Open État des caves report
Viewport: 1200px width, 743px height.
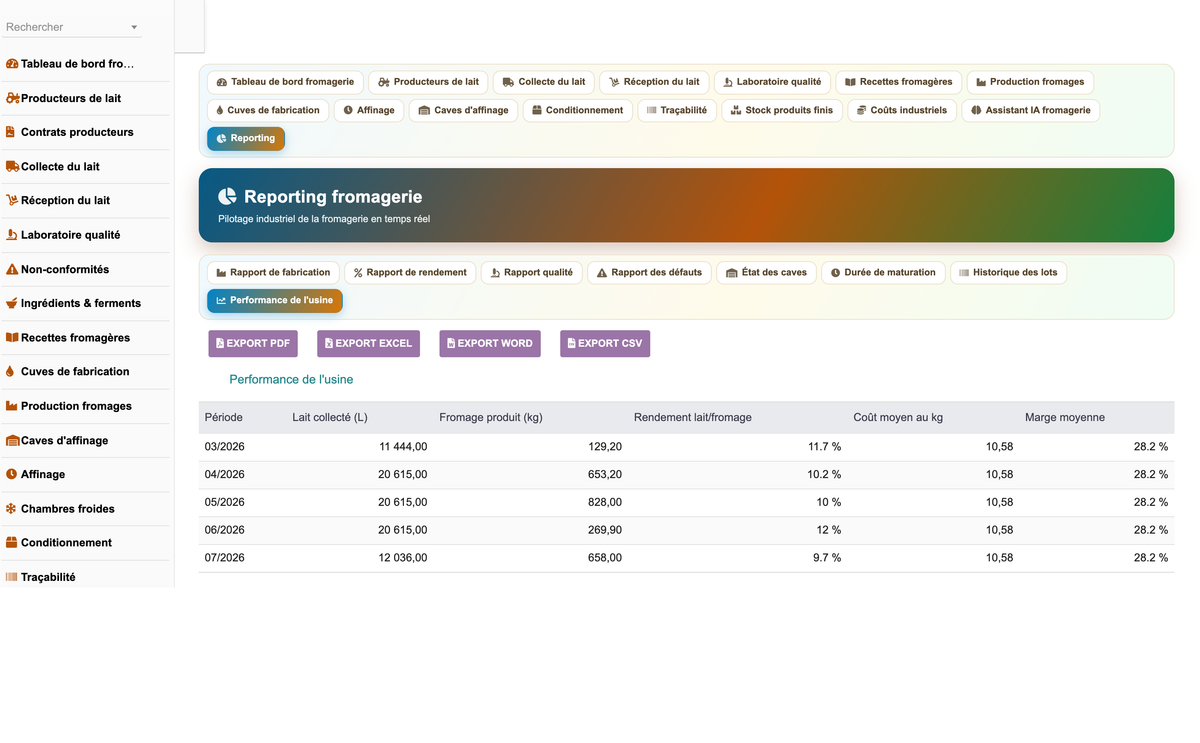tap(766, 272)
